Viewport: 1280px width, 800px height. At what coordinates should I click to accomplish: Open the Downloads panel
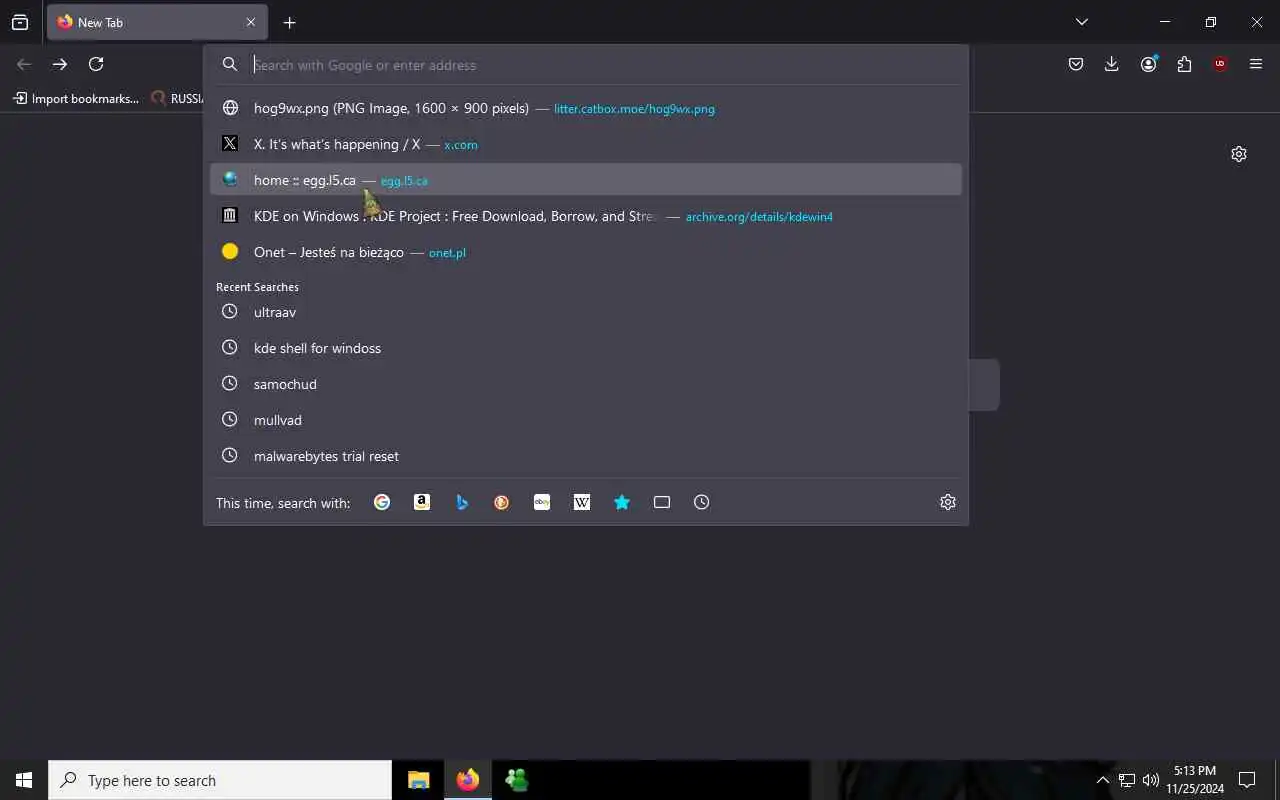pos(1112,64)
